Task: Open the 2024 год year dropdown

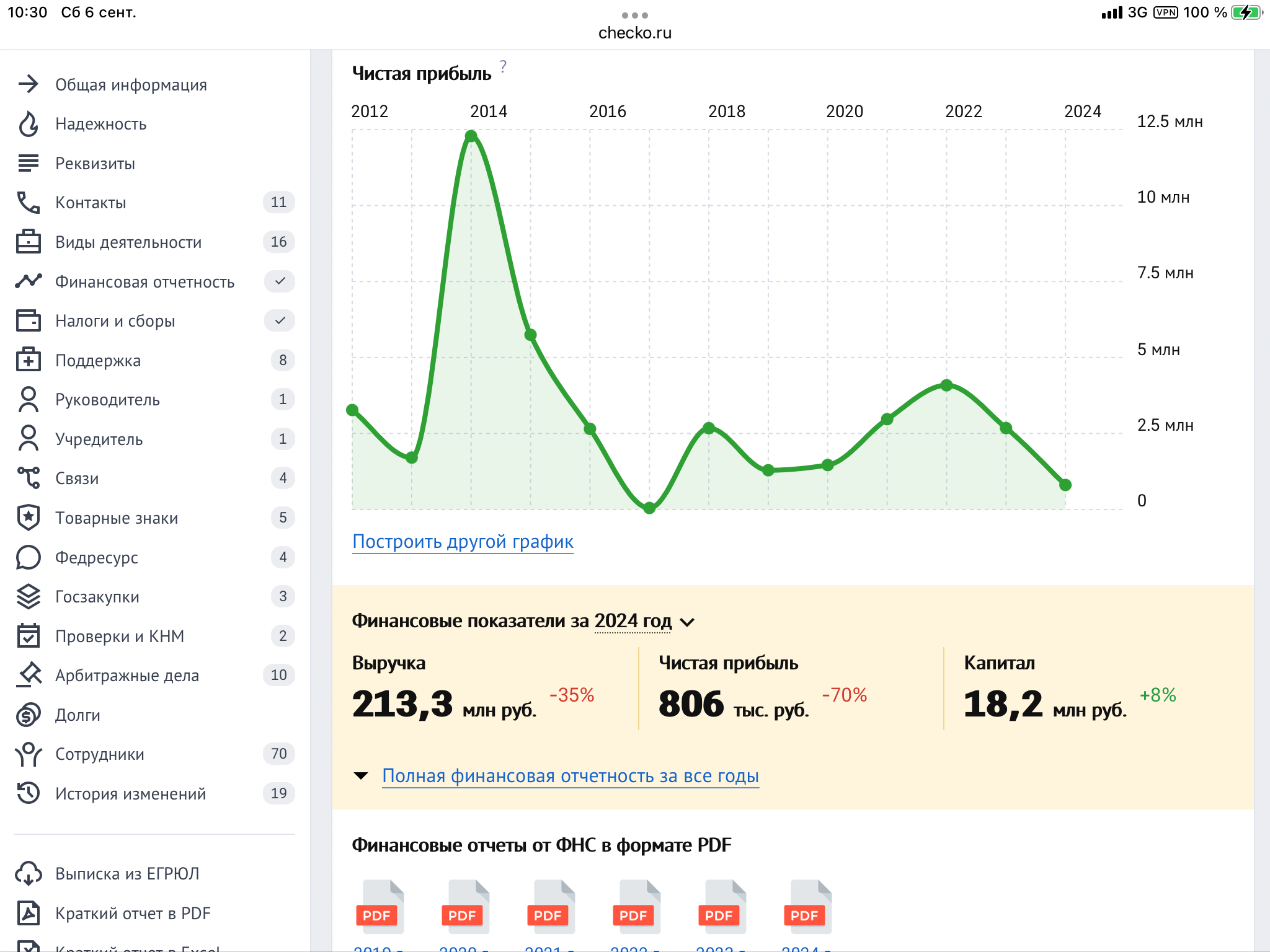Action: pyautogui.click(x=633, y=621)
